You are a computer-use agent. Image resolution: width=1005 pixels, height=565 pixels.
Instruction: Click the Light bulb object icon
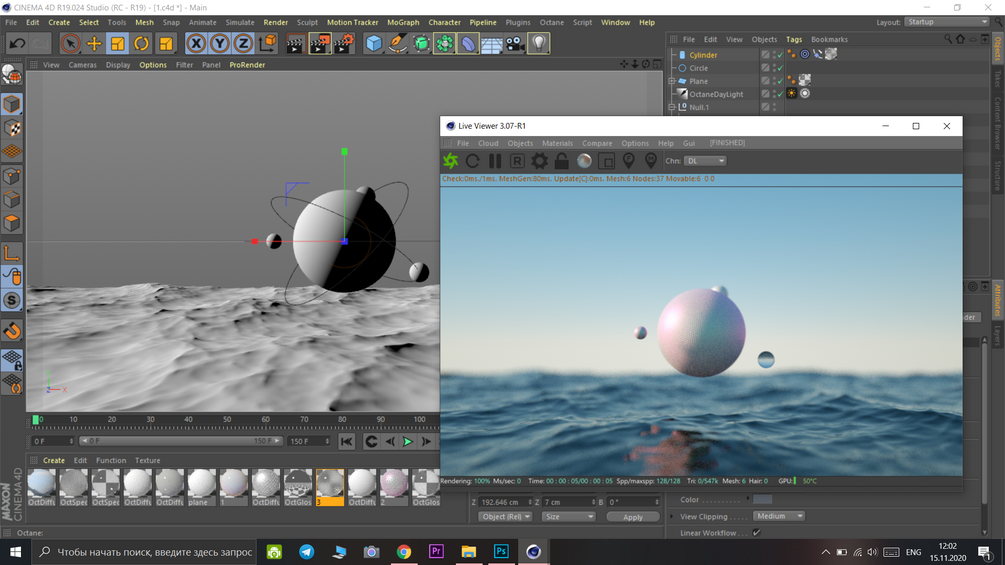539,44
